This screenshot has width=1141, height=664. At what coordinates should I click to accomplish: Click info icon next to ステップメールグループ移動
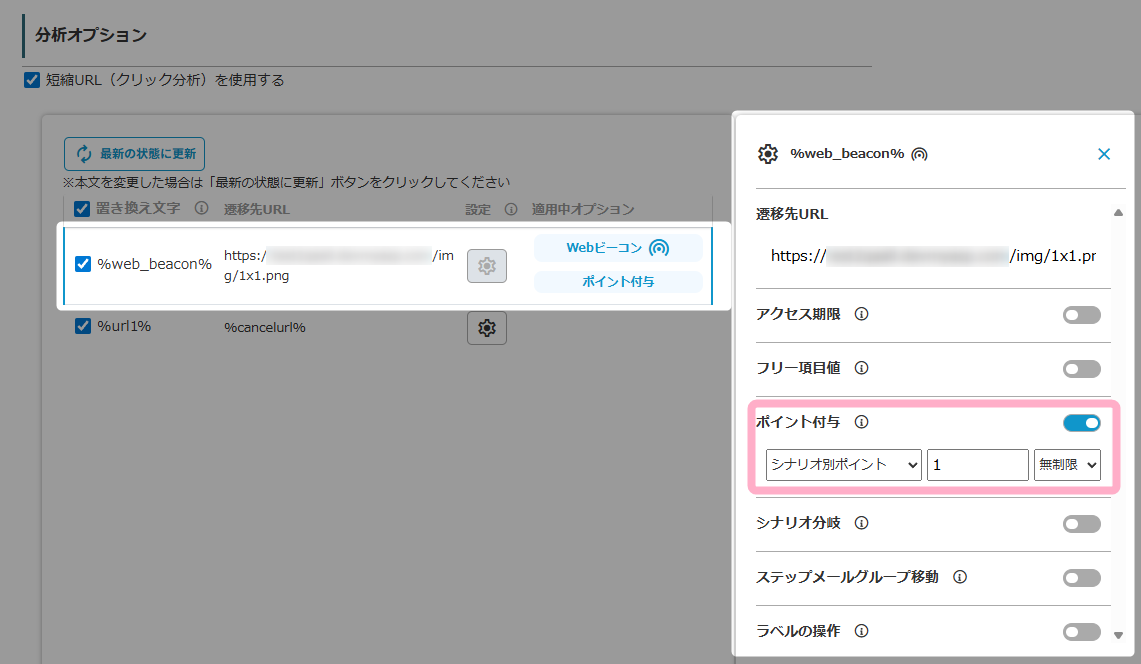(959, 577)
